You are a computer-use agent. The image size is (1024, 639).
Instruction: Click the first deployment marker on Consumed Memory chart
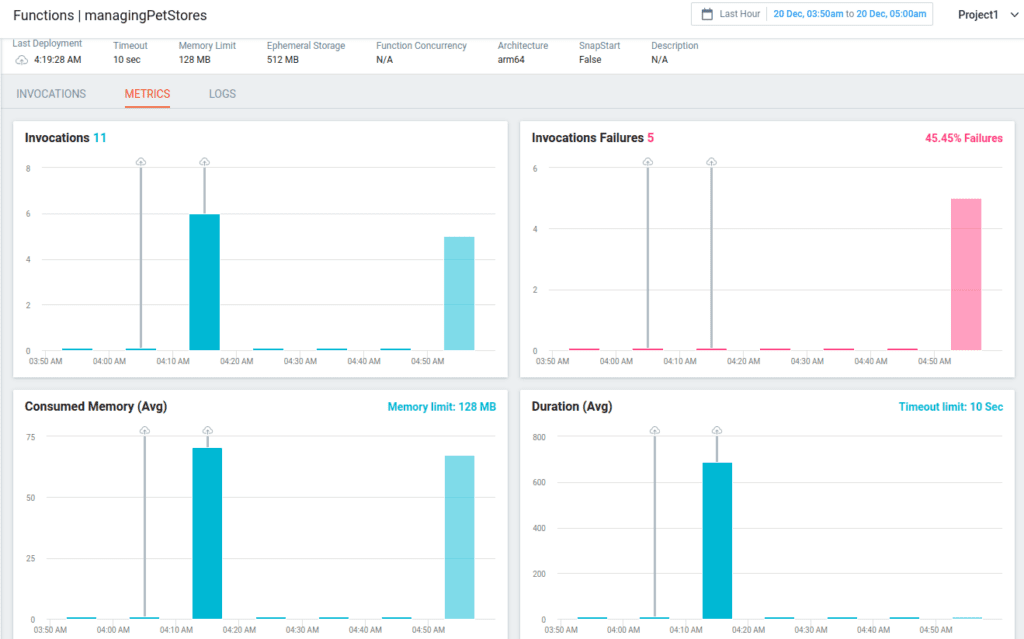click(x=144, y=429)
